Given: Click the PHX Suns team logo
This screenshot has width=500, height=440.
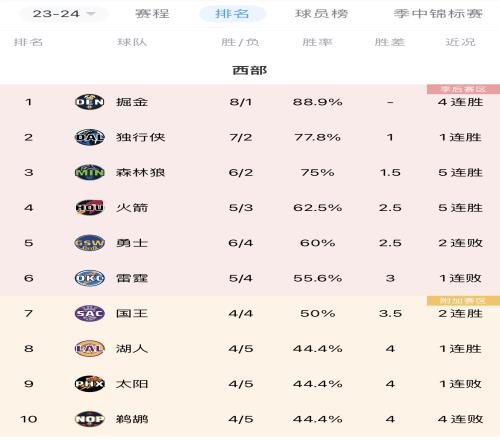Looking at the screenshot, I should coord(89,384).
